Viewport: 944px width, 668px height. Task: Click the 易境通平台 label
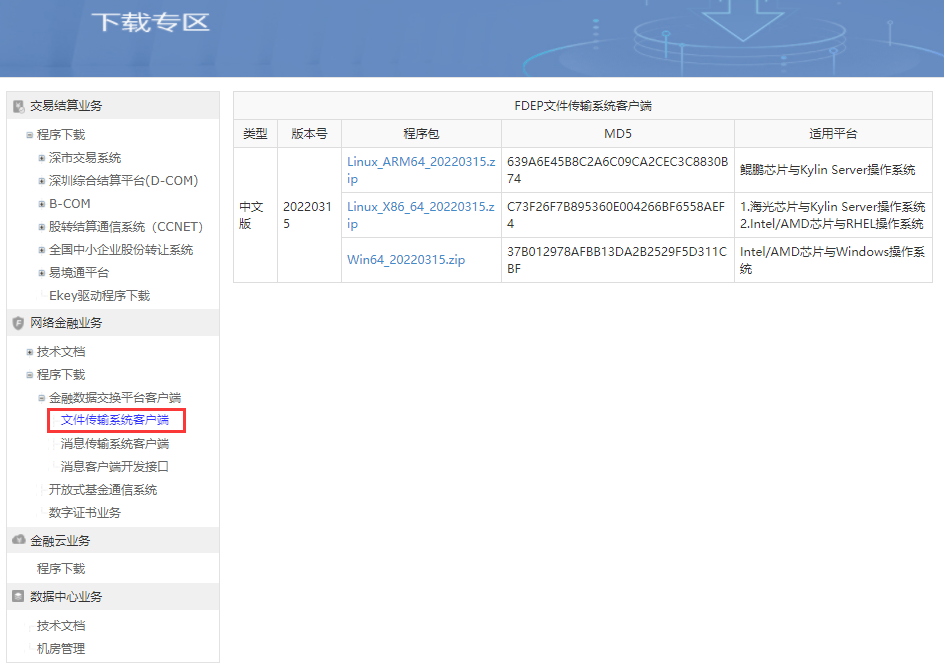79,273
